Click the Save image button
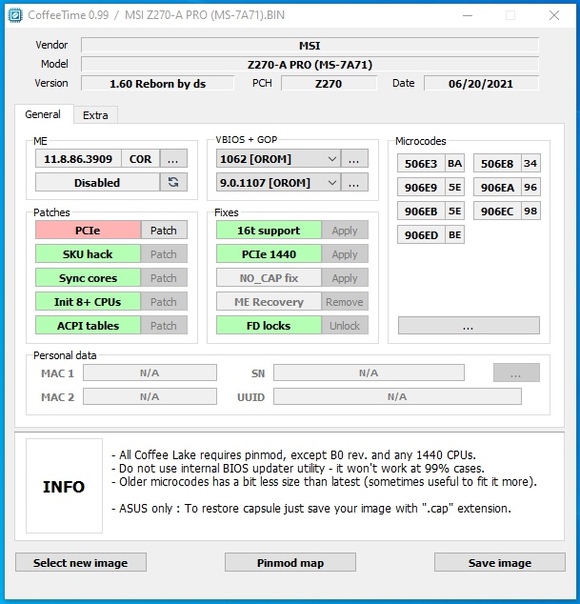Image resolution: width=580 pixels, height=604 pixels. point(500,563)
